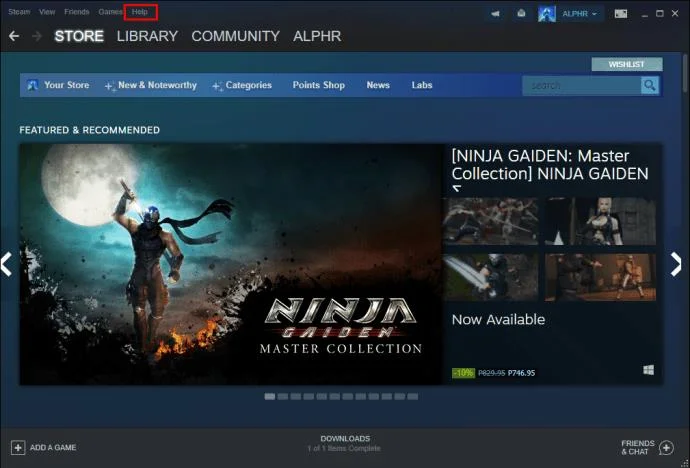Switch to the LIBRARY section
Viewport: 690px width, 468px height.
tap(147, 36)
